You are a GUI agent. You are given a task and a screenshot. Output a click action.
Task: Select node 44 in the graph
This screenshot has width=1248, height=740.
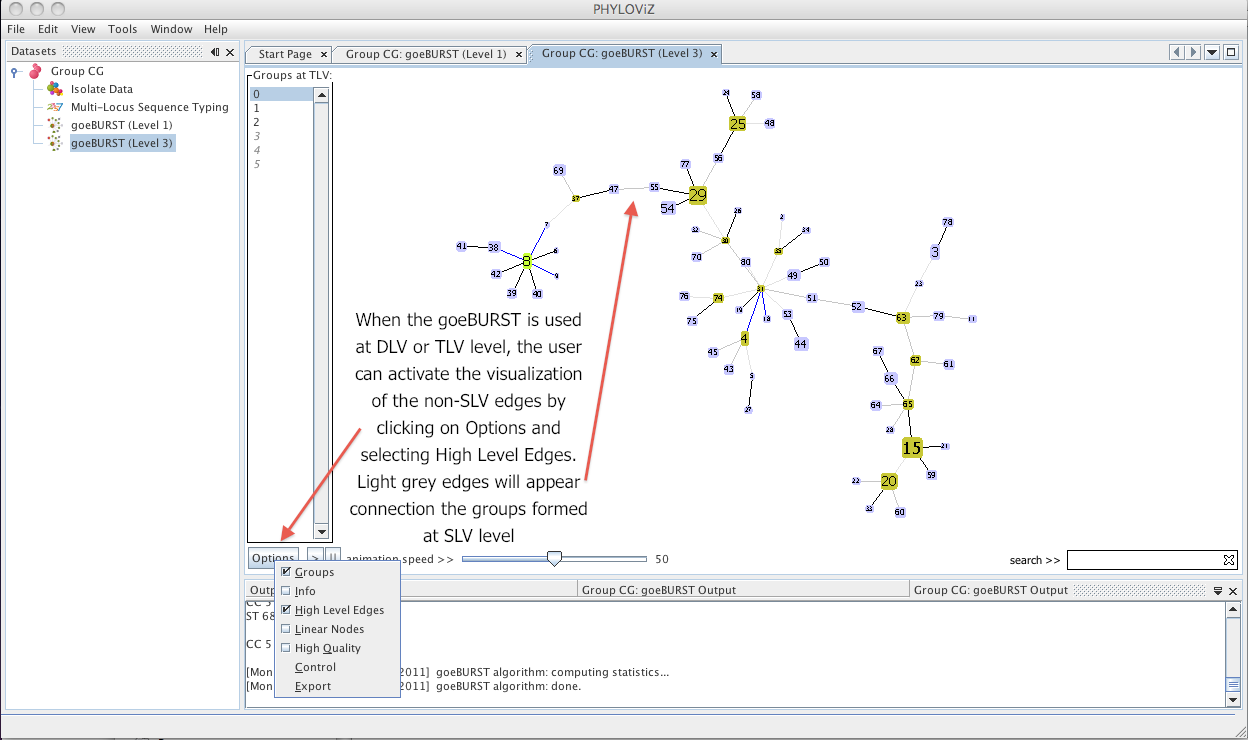pos(800,343)
